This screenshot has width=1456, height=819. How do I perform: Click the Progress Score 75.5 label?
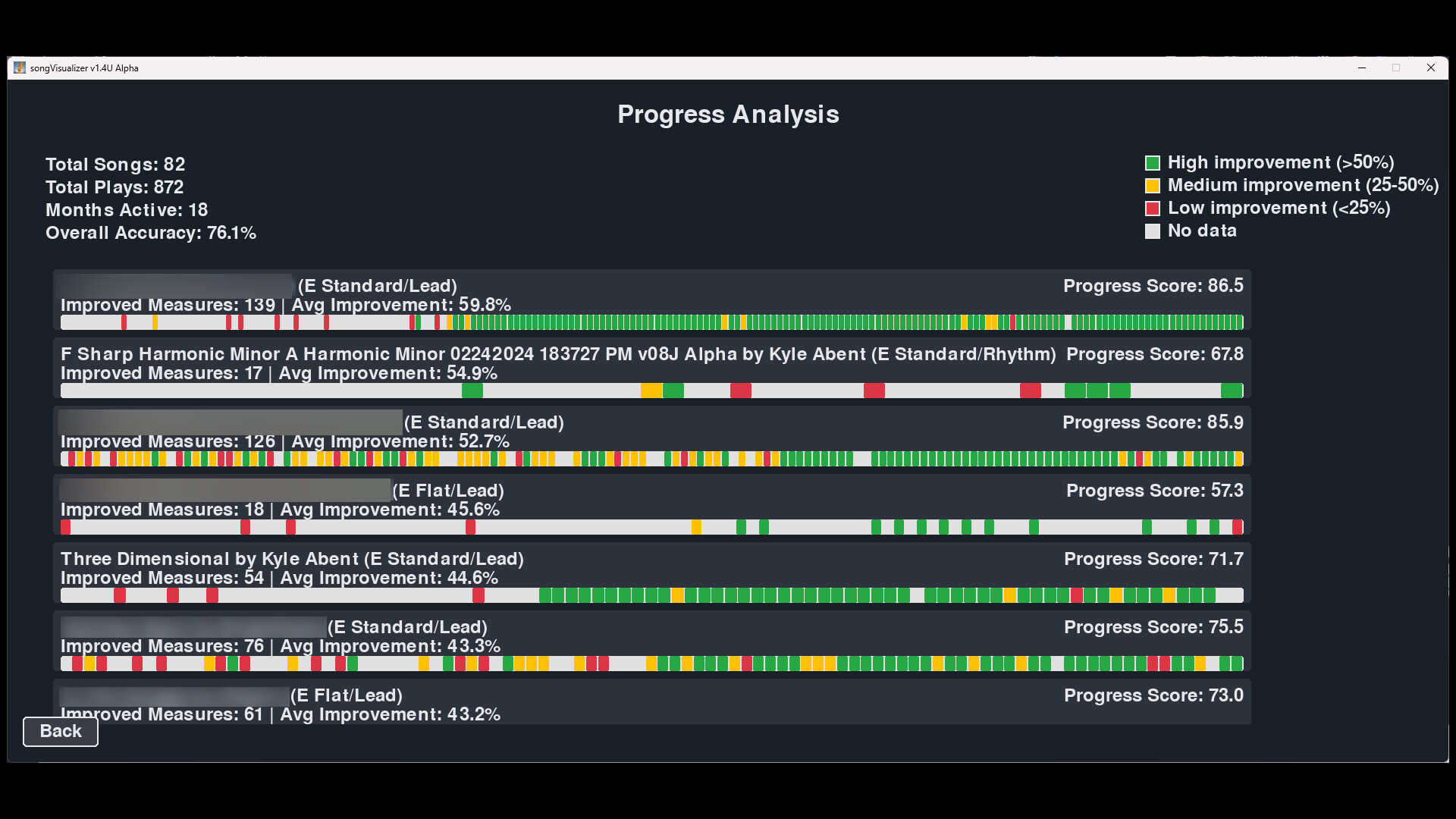[x=1153, y=627]
